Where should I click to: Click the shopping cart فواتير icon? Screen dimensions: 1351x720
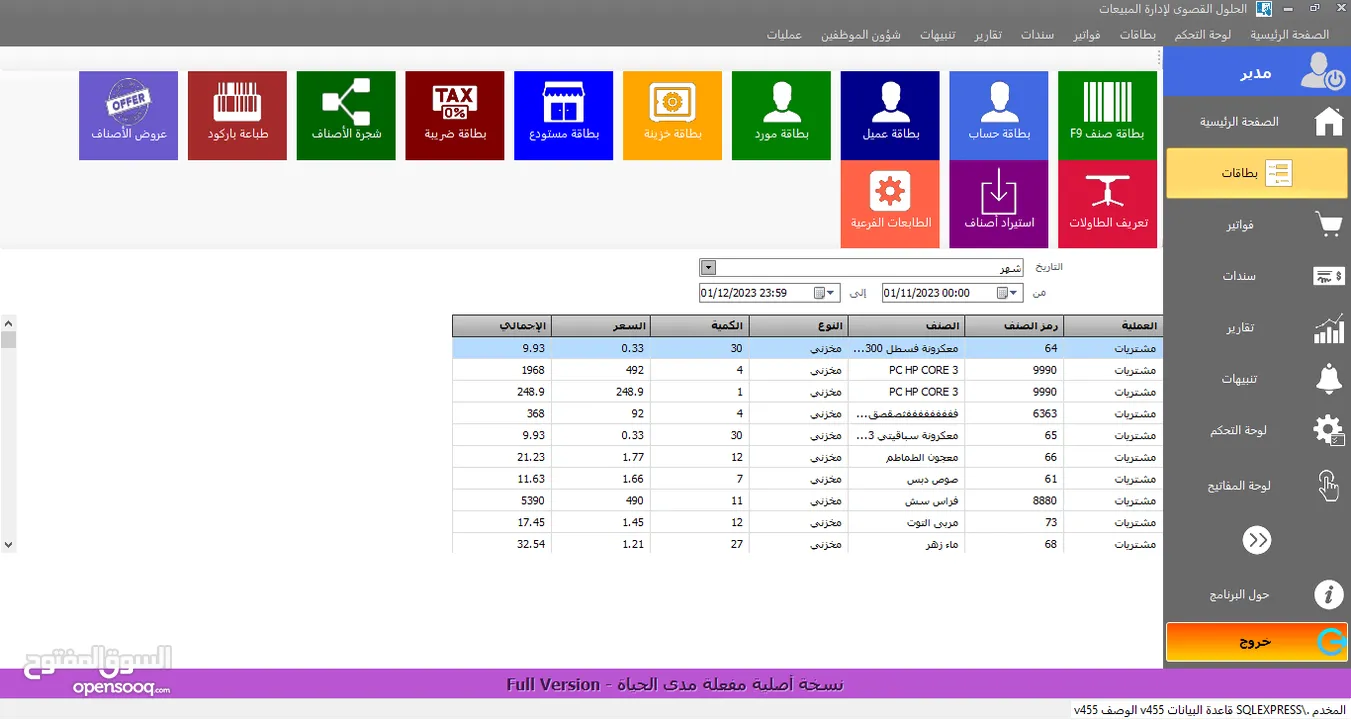[x=1328, y=225]
